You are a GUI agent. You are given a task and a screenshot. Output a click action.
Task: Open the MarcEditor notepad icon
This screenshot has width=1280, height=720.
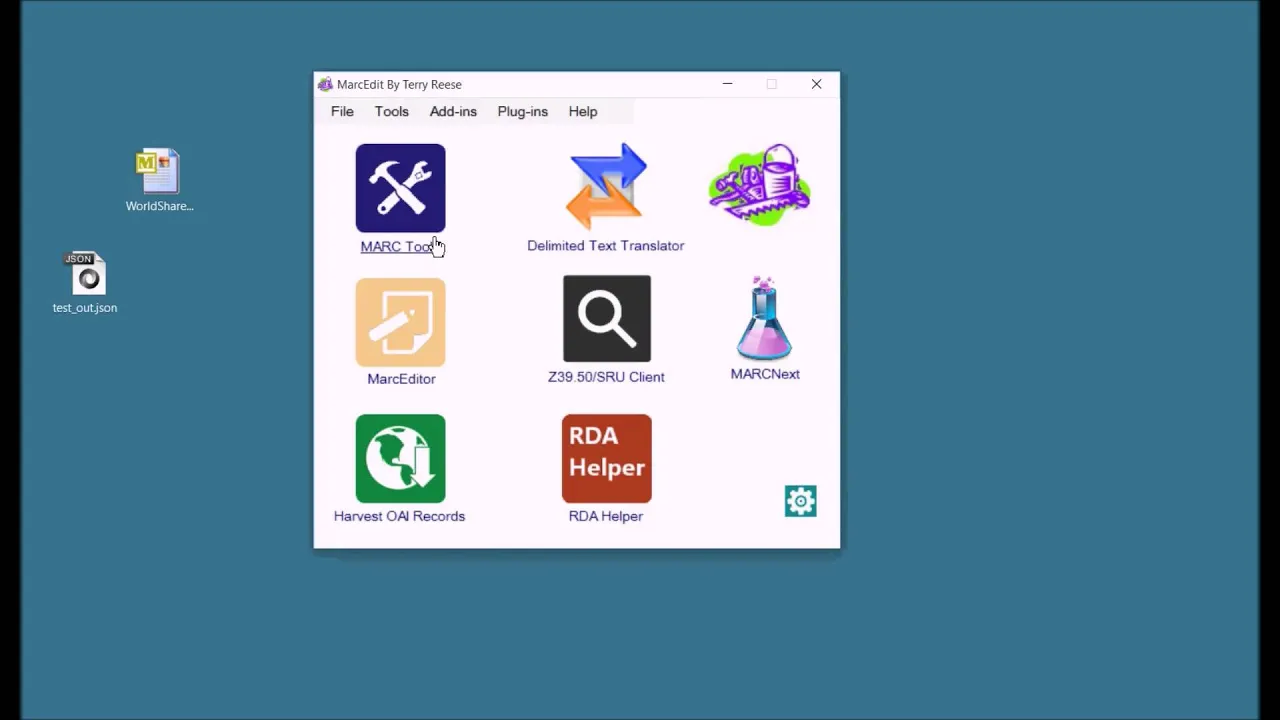pyautogui.click(x=400, y=322)
